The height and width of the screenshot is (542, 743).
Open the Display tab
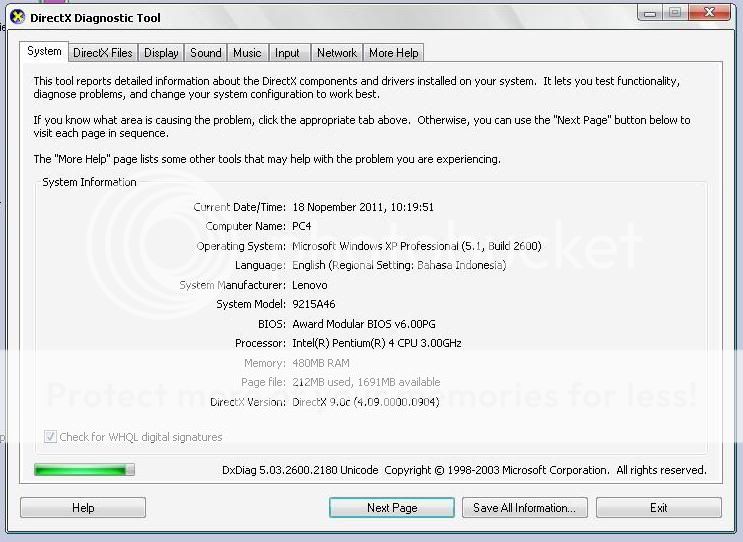click(161, 53)
